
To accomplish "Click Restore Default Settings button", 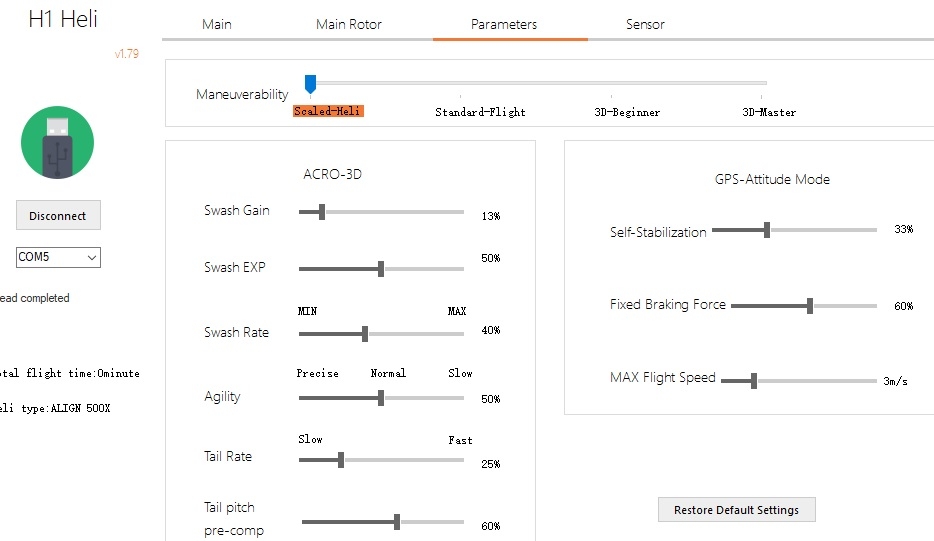I will (x=736, y=510).
